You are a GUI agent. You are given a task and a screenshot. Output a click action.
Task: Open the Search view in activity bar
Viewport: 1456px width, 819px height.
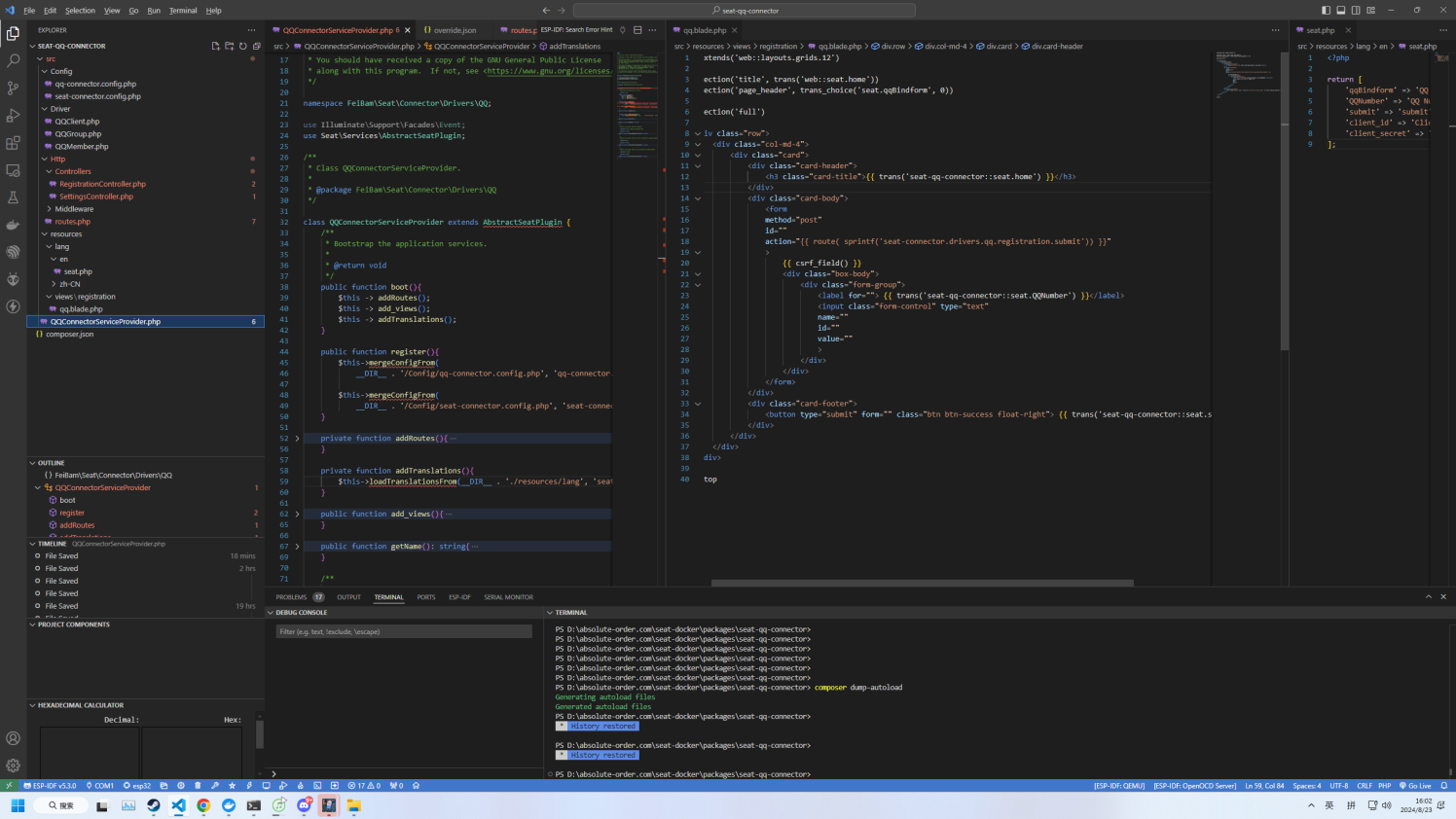pyautogui.click(x=13, y=60)
